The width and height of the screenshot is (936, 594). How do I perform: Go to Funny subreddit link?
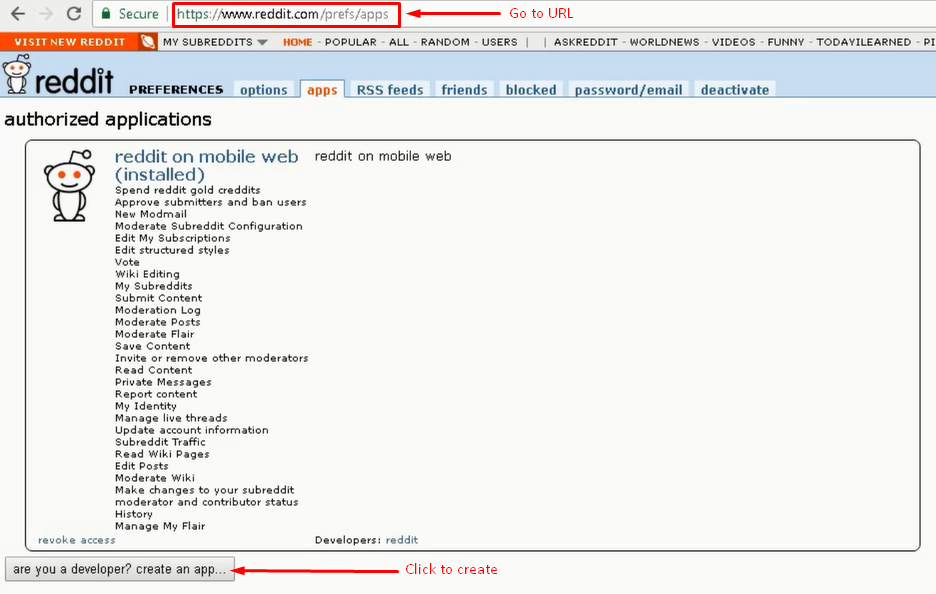point(786,42)
